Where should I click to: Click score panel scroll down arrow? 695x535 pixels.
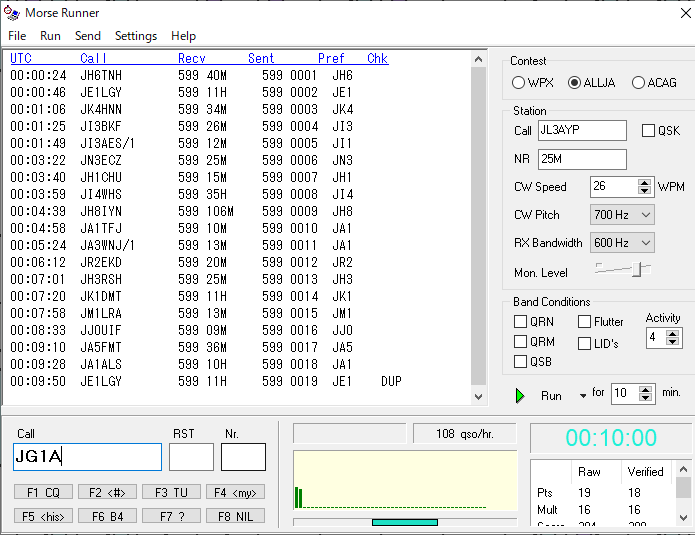pos(683,518)
